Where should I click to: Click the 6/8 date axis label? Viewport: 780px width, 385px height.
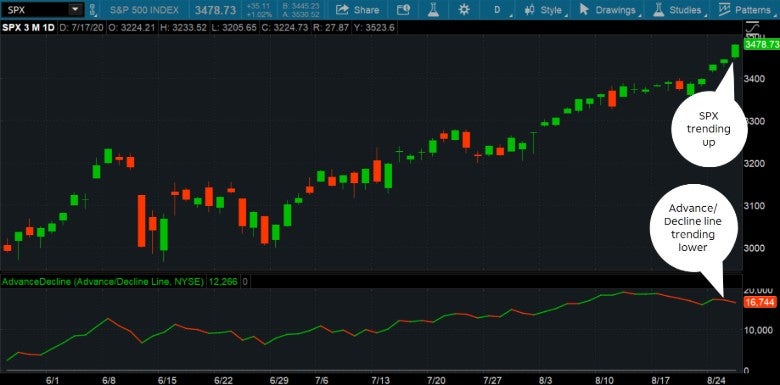click(109, 380)
